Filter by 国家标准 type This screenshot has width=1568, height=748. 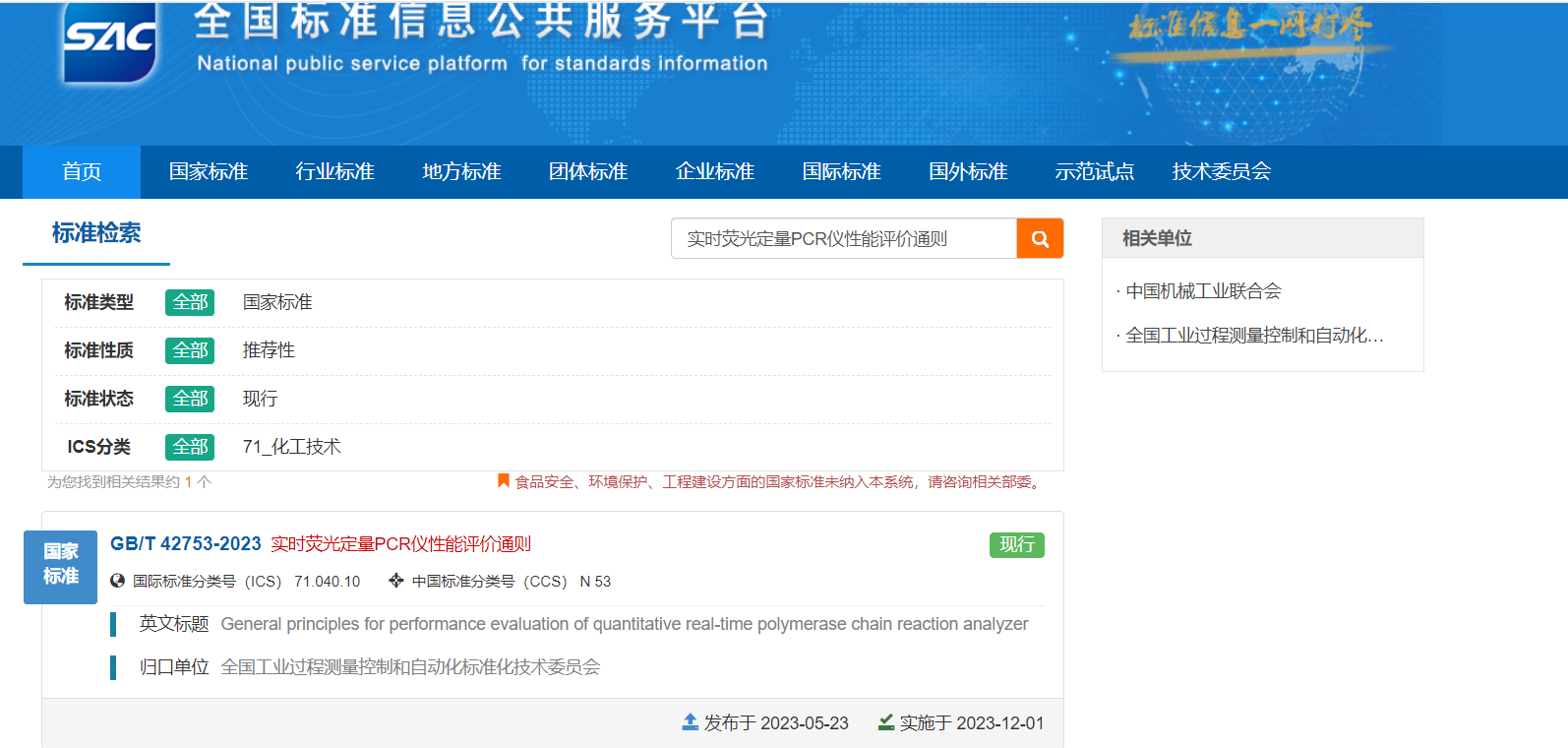coord(277,302)
